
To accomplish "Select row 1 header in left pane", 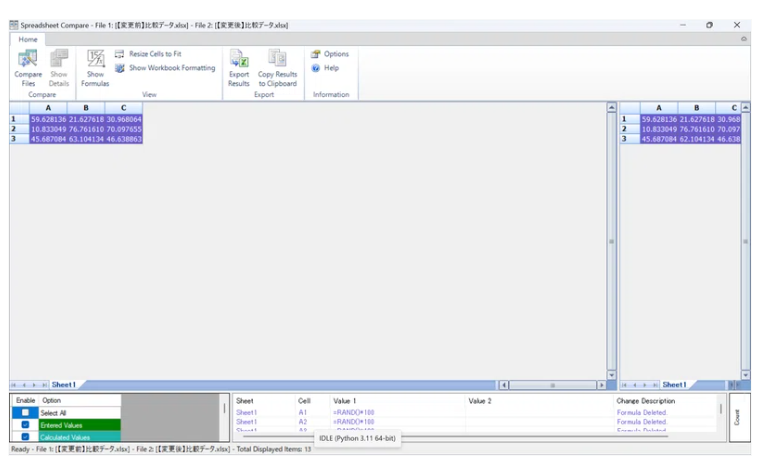I will point(19,119).
